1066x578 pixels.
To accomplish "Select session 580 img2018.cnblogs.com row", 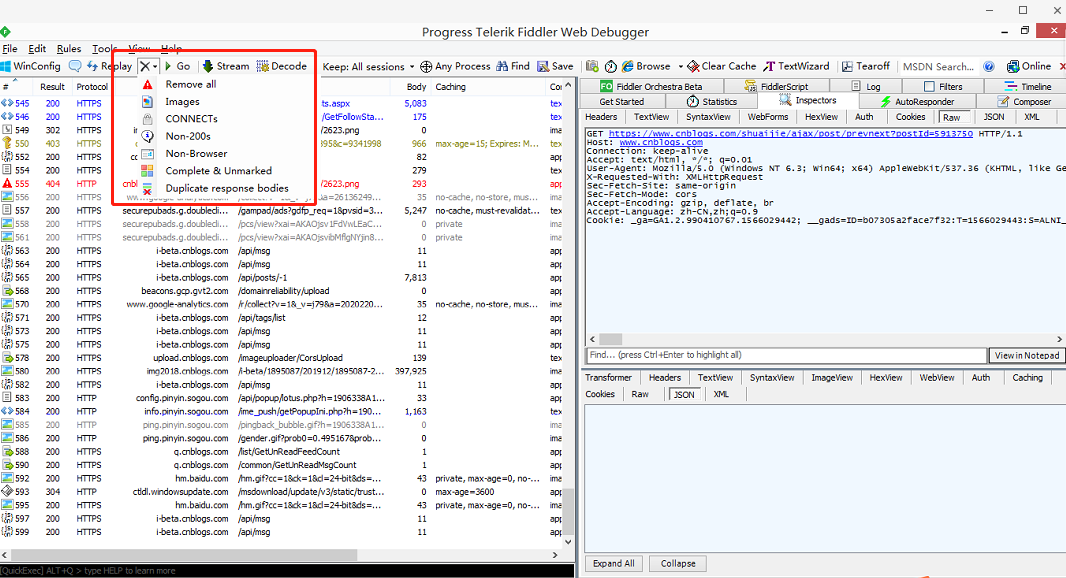I will 281,371.
